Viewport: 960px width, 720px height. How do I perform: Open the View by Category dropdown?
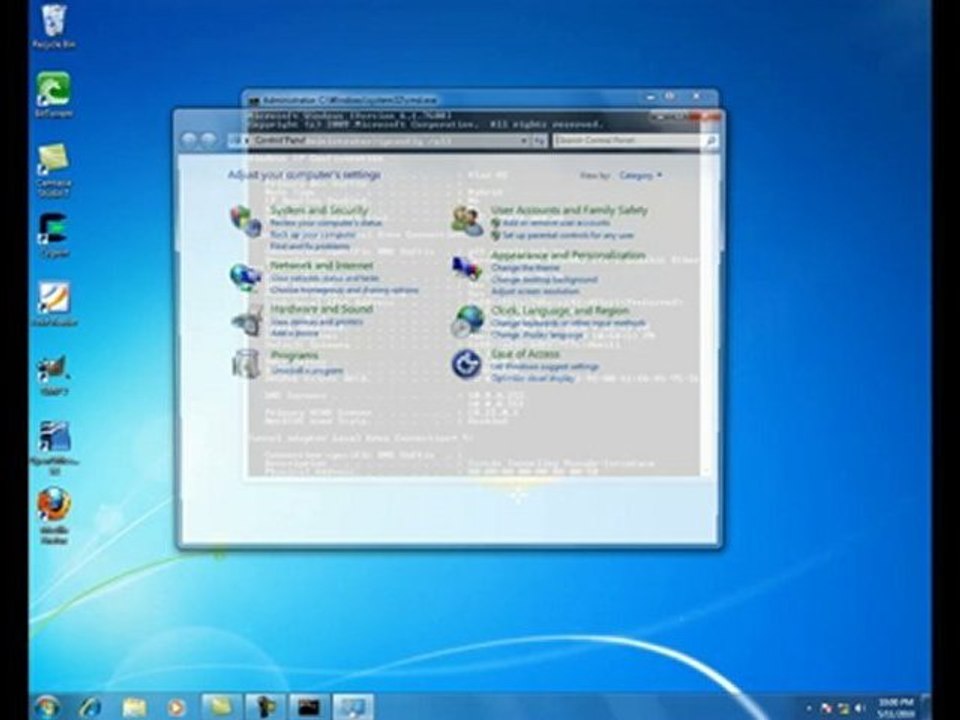(x=640, y=176)
